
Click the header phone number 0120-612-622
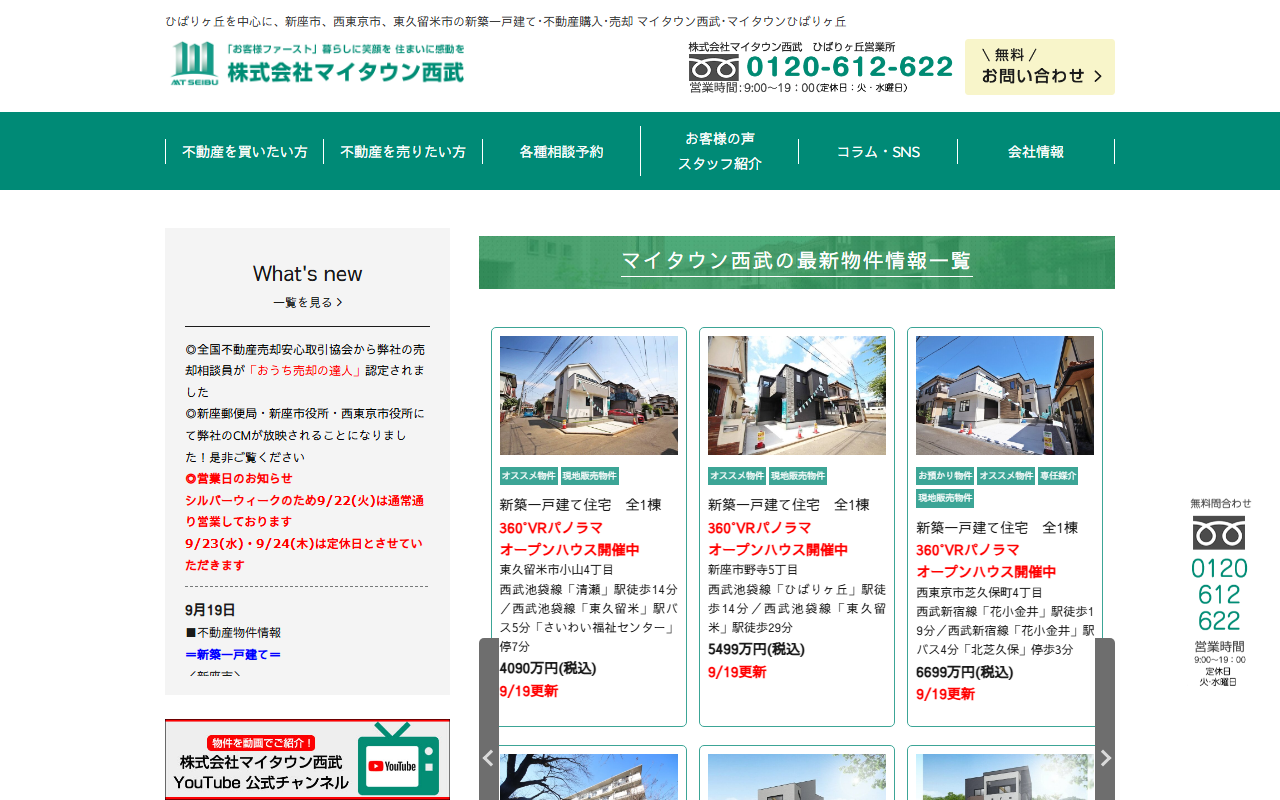(x=850, y=67)
